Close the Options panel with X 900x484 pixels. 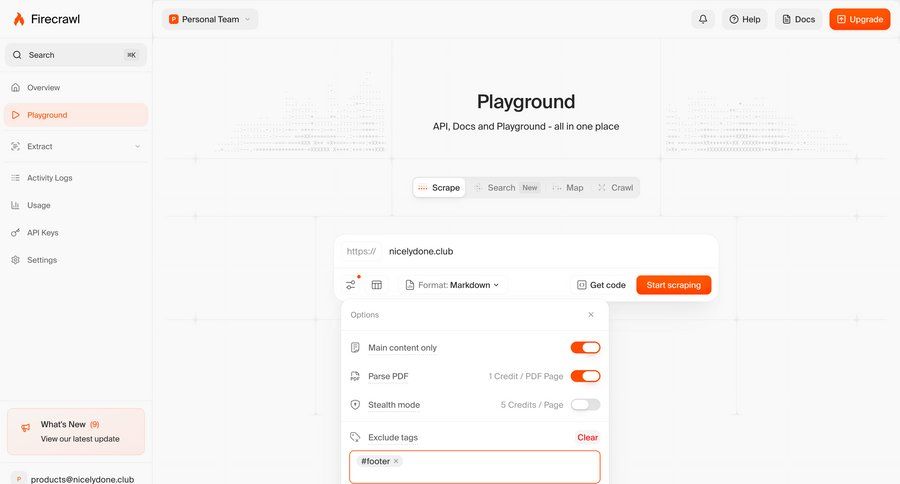590,315
